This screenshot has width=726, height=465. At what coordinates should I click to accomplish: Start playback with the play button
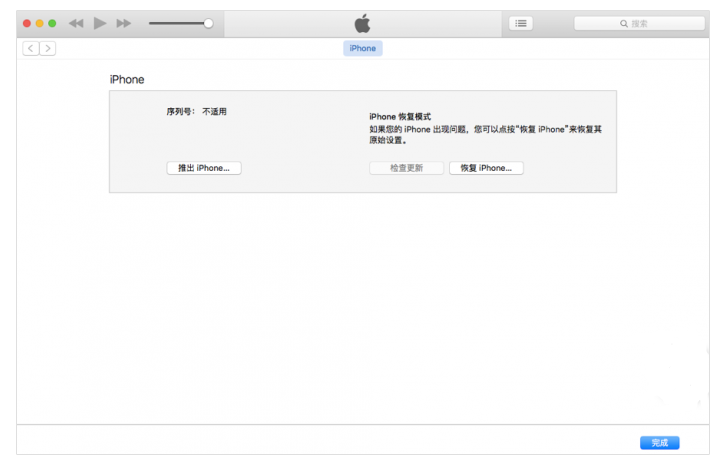pos(100,23)
